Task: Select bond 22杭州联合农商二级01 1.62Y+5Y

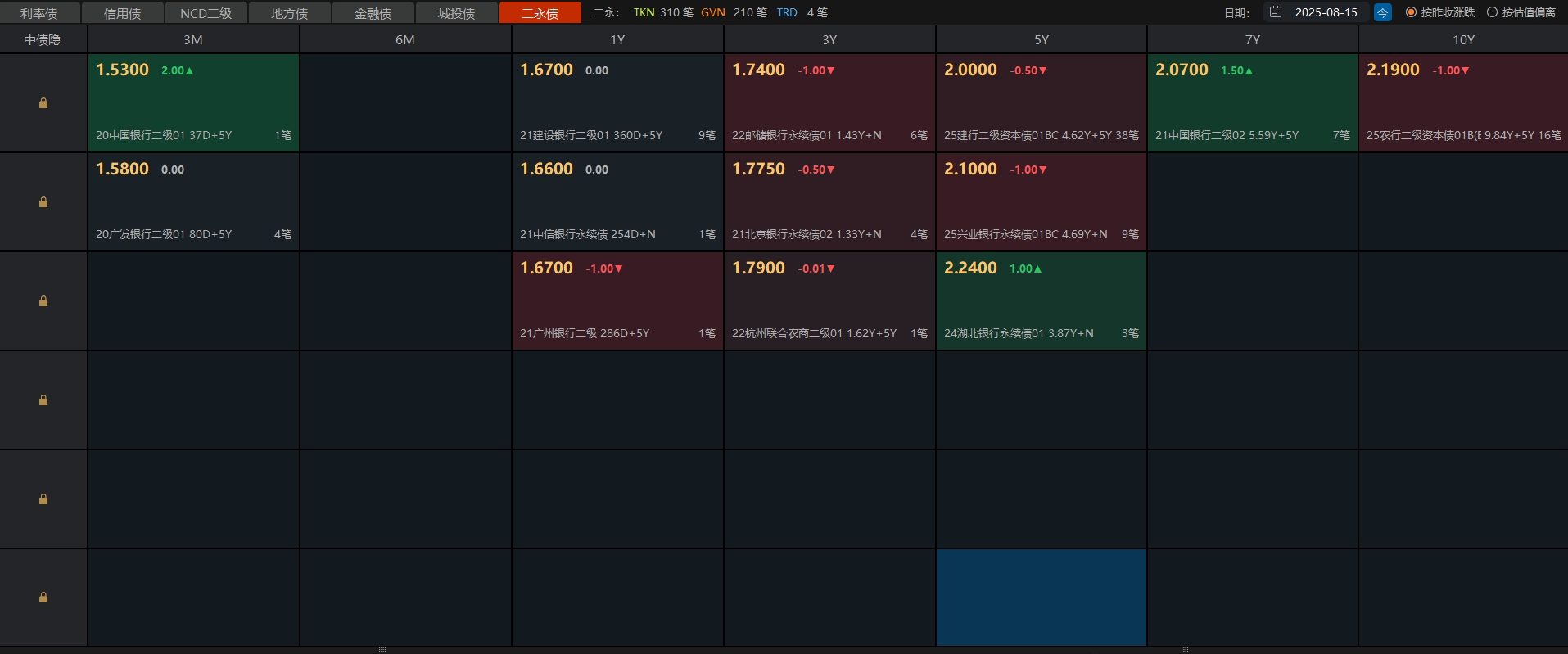Action: click(814, 333)
